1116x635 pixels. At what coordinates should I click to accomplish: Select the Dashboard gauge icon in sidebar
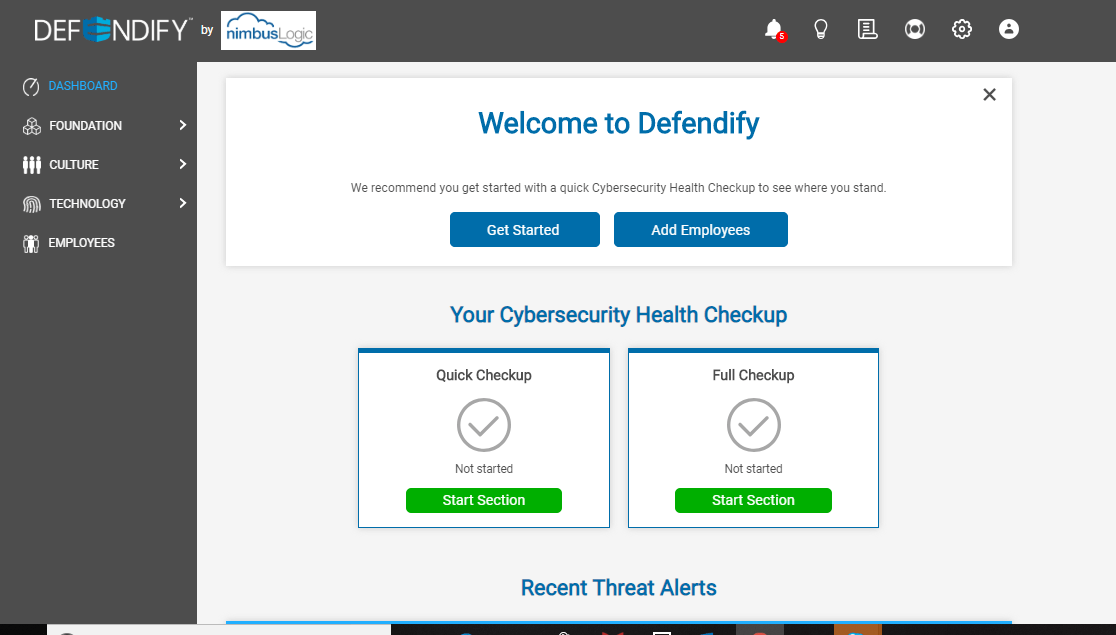tap(30, 86)
